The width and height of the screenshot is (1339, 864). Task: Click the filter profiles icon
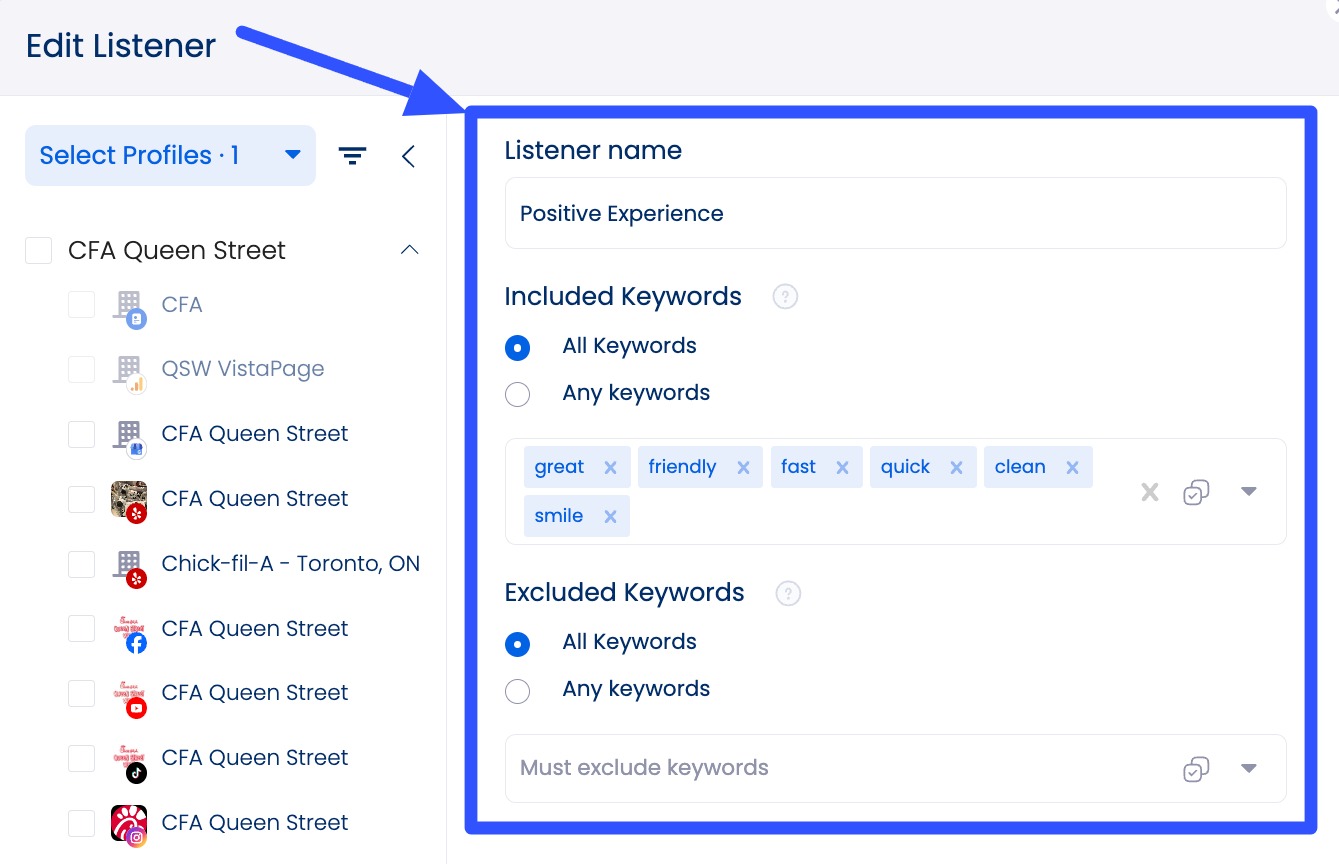click(352, 156)
